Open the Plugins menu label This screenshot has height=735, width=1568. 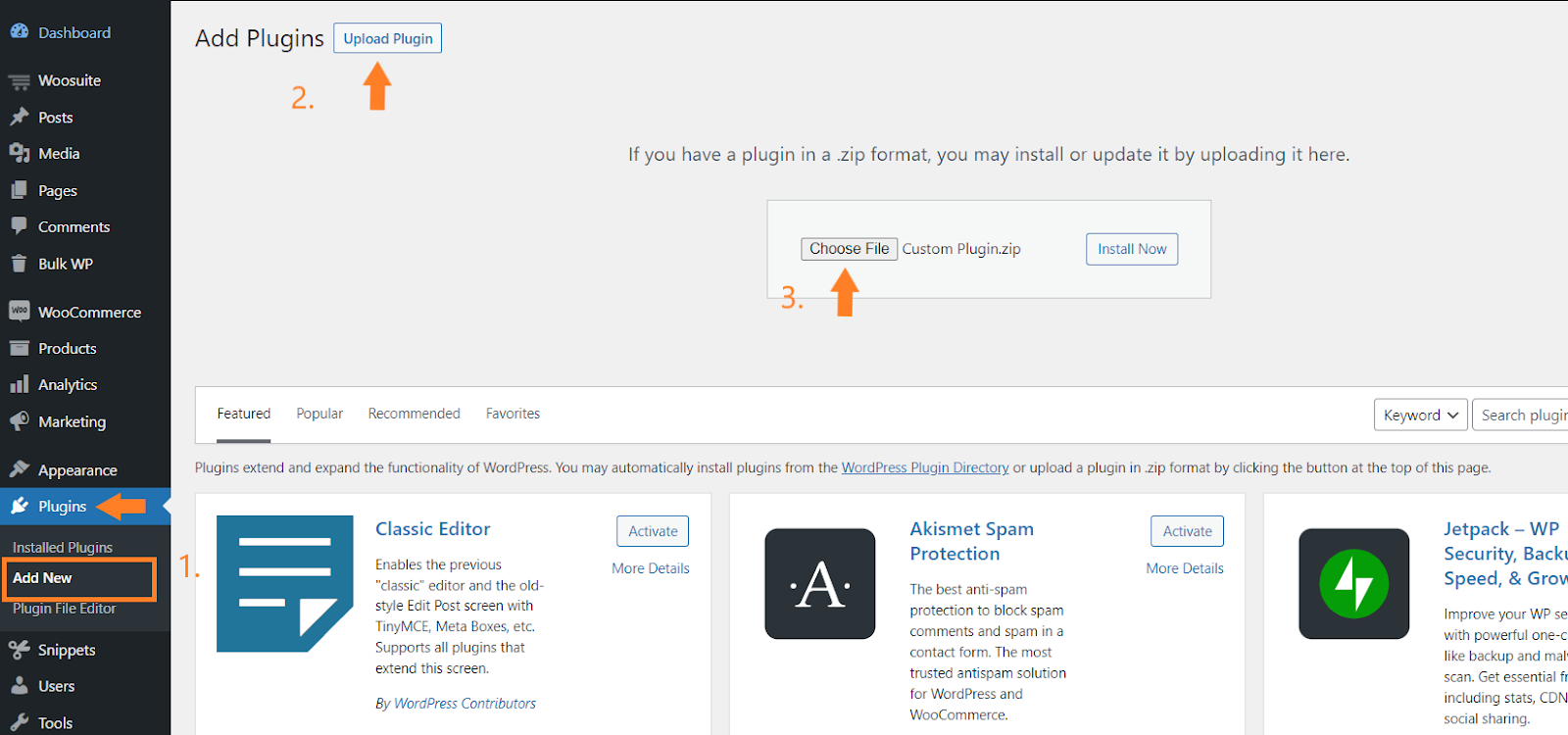pos(63,507)
